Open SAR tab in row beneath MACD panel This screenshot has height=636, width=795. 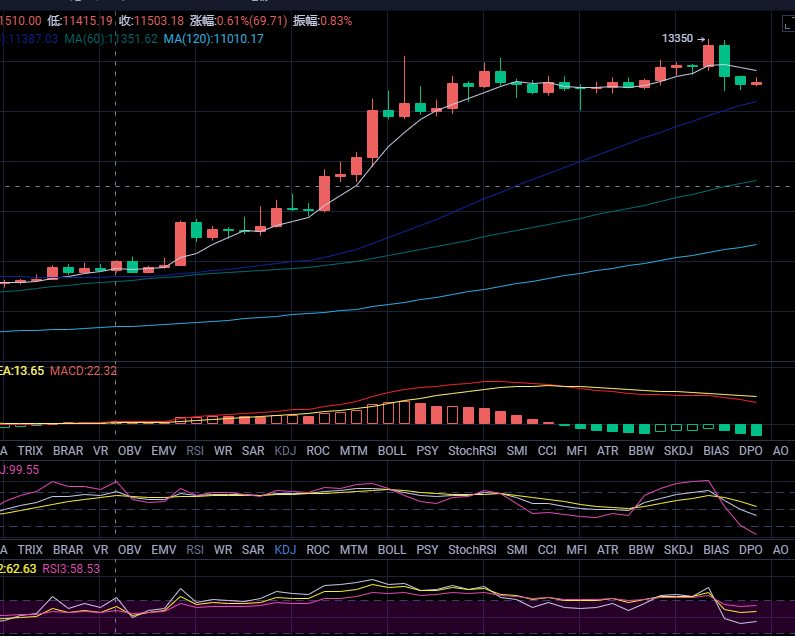point(253,451)
